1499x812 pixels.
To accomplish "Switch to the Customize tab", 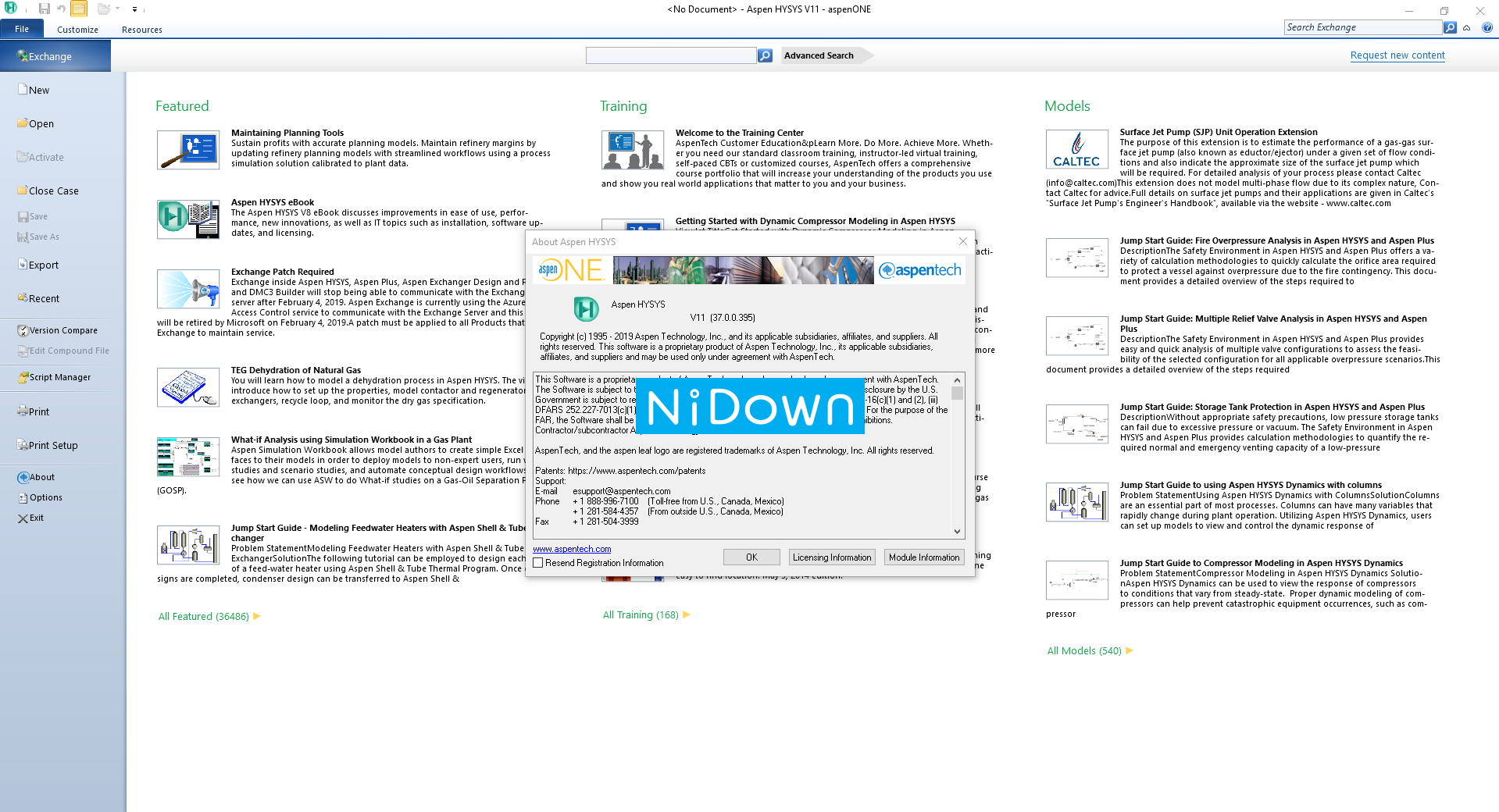I will coord(77,29).
